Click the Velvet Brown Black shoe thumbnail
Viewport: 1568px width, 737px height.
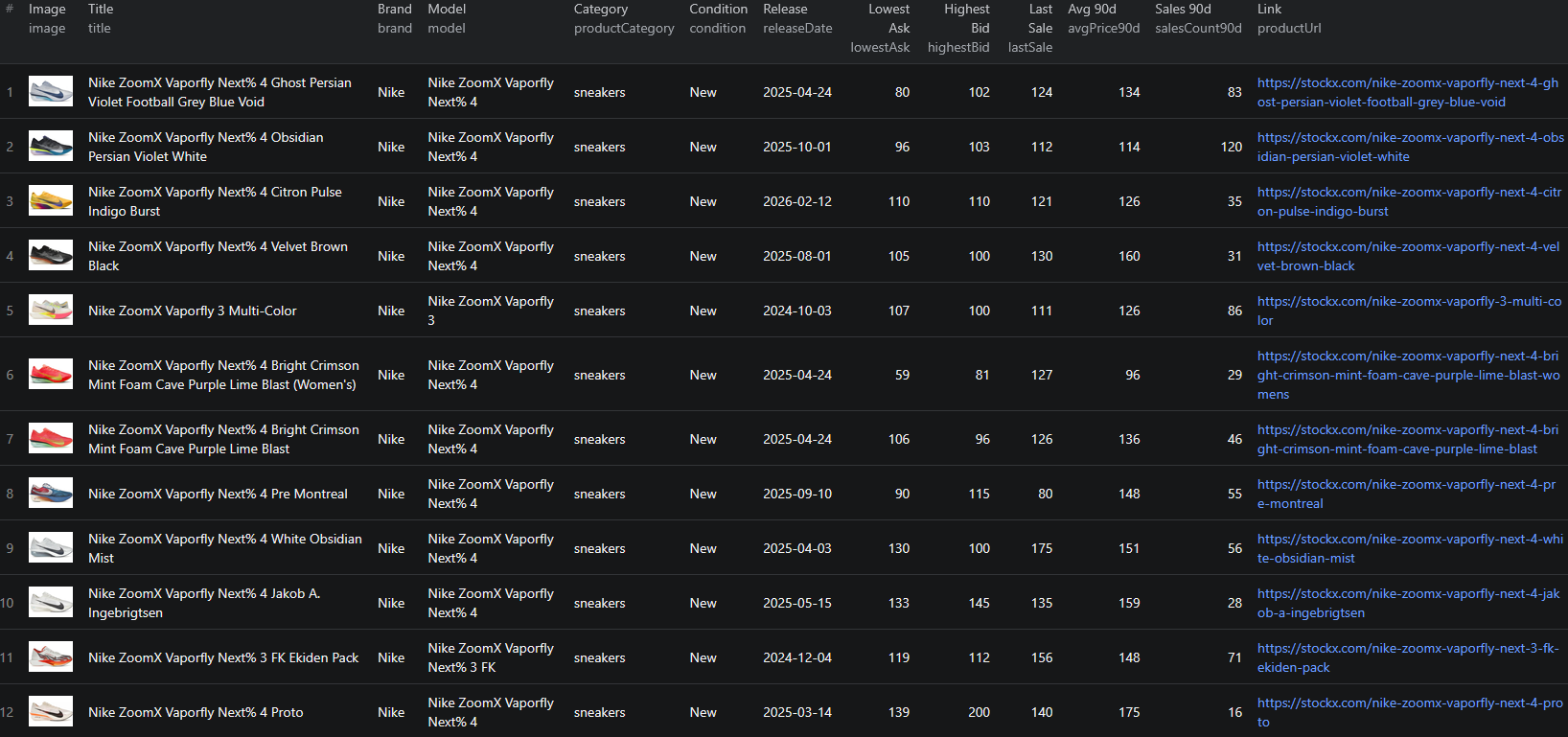click(x=51, y=256)
